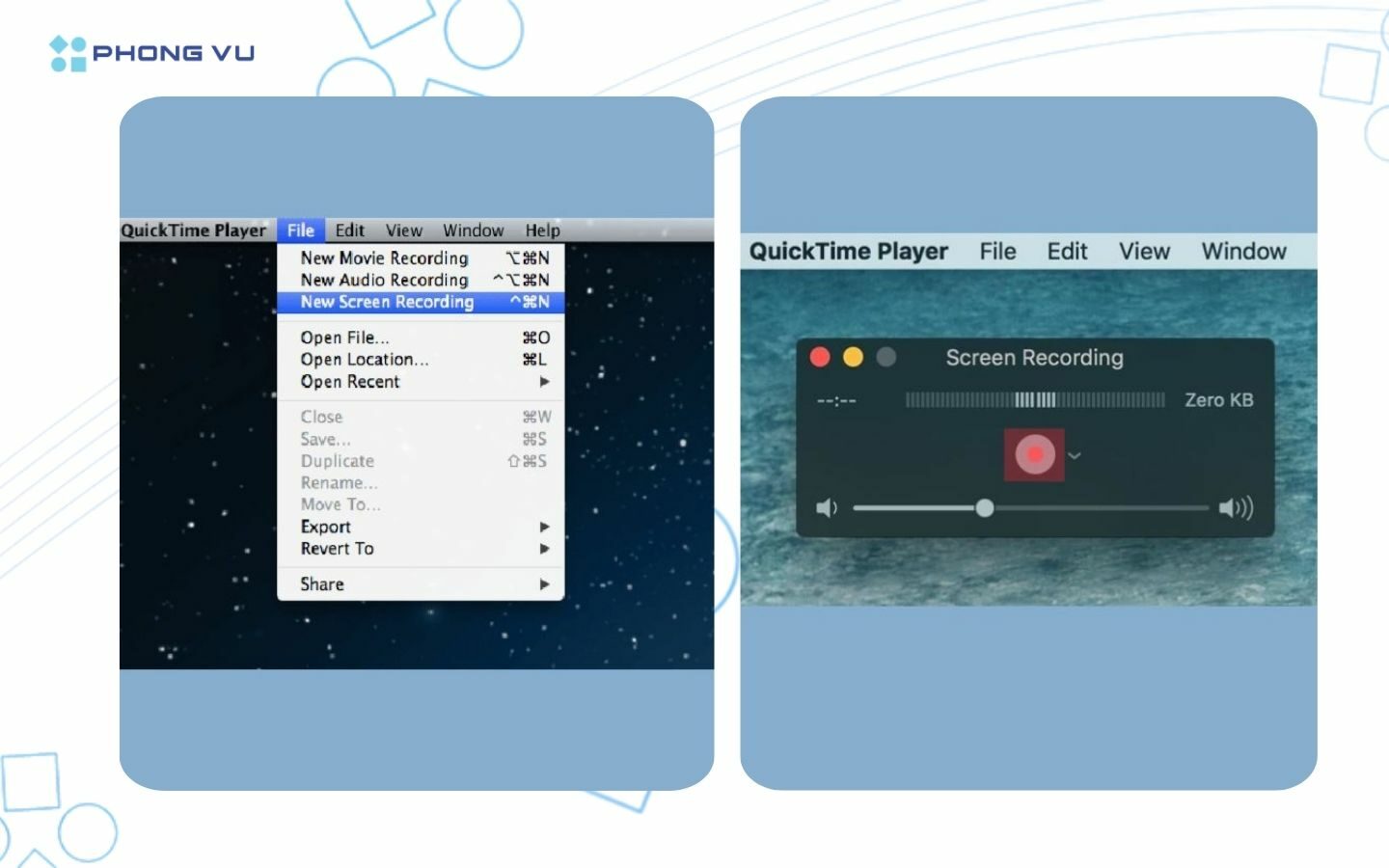Close the Screen Recording window with red button
1389x868 pixels.
pos(820,357)
